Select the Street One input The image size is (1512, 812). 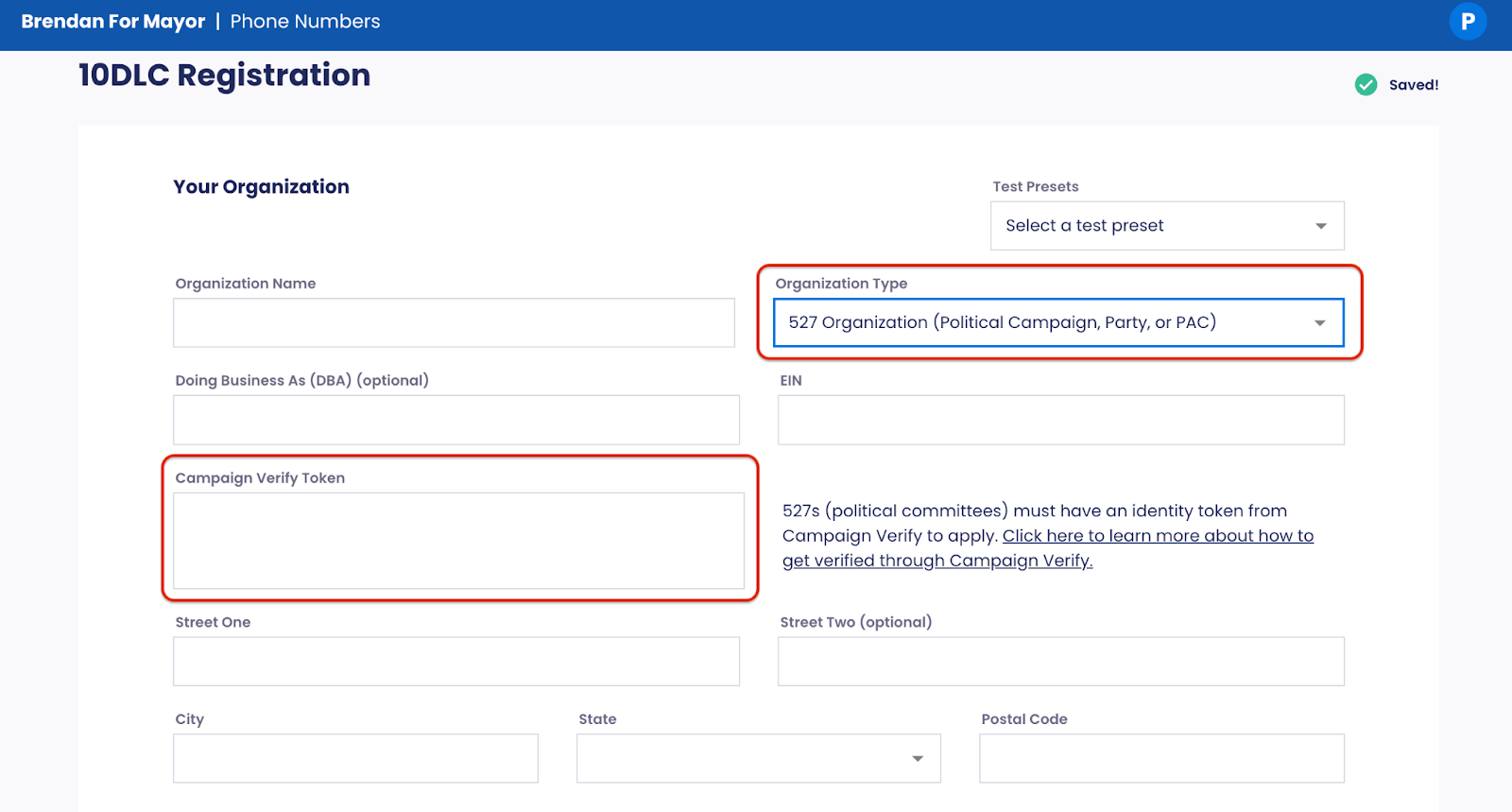[x=456, y=661]
